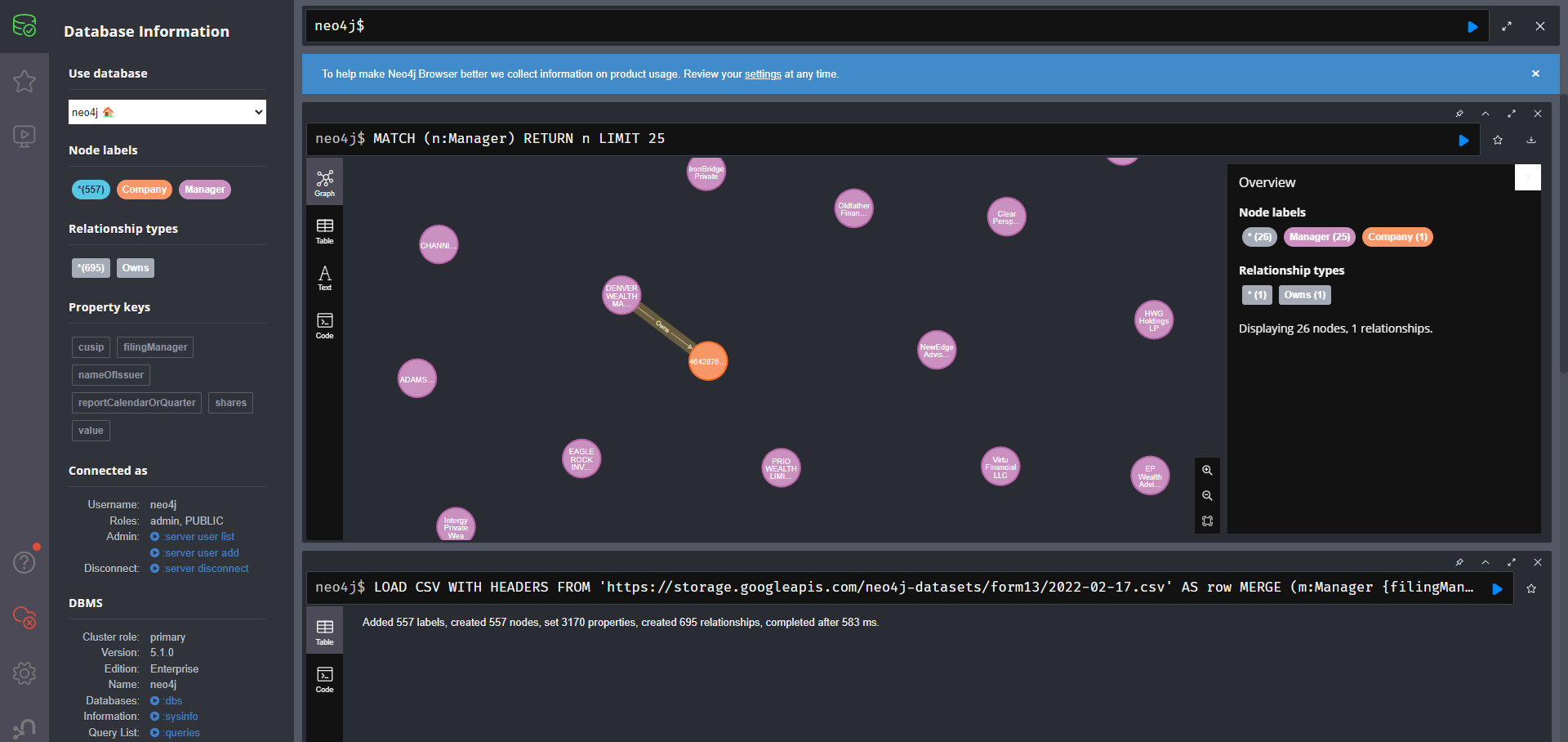Click the *(695) relationship type
Screen dimensions: 1568x742
click(x=91, y=268)
